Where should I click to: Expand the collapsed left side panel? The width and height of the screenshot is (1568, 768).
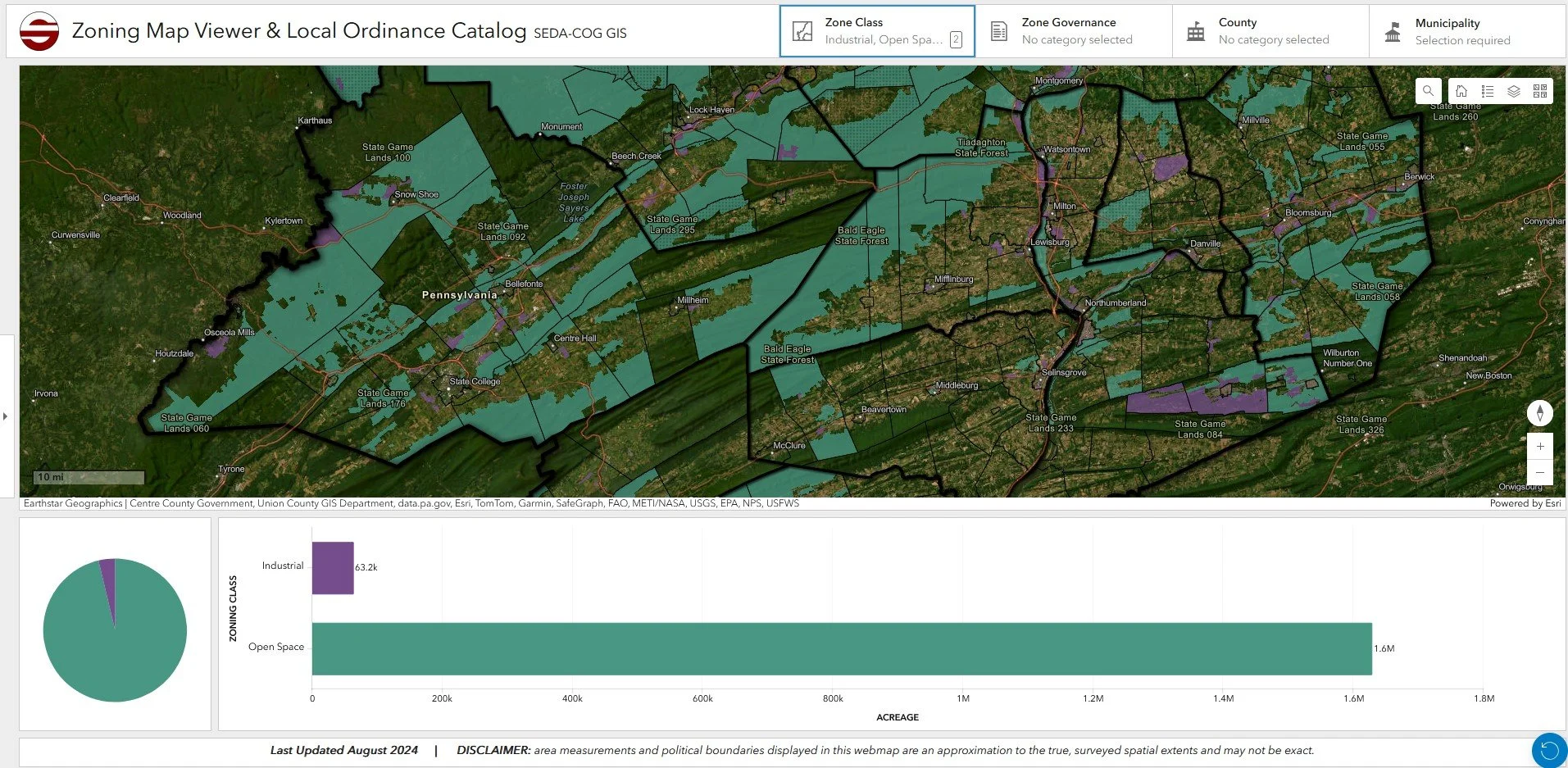point(6,416)
